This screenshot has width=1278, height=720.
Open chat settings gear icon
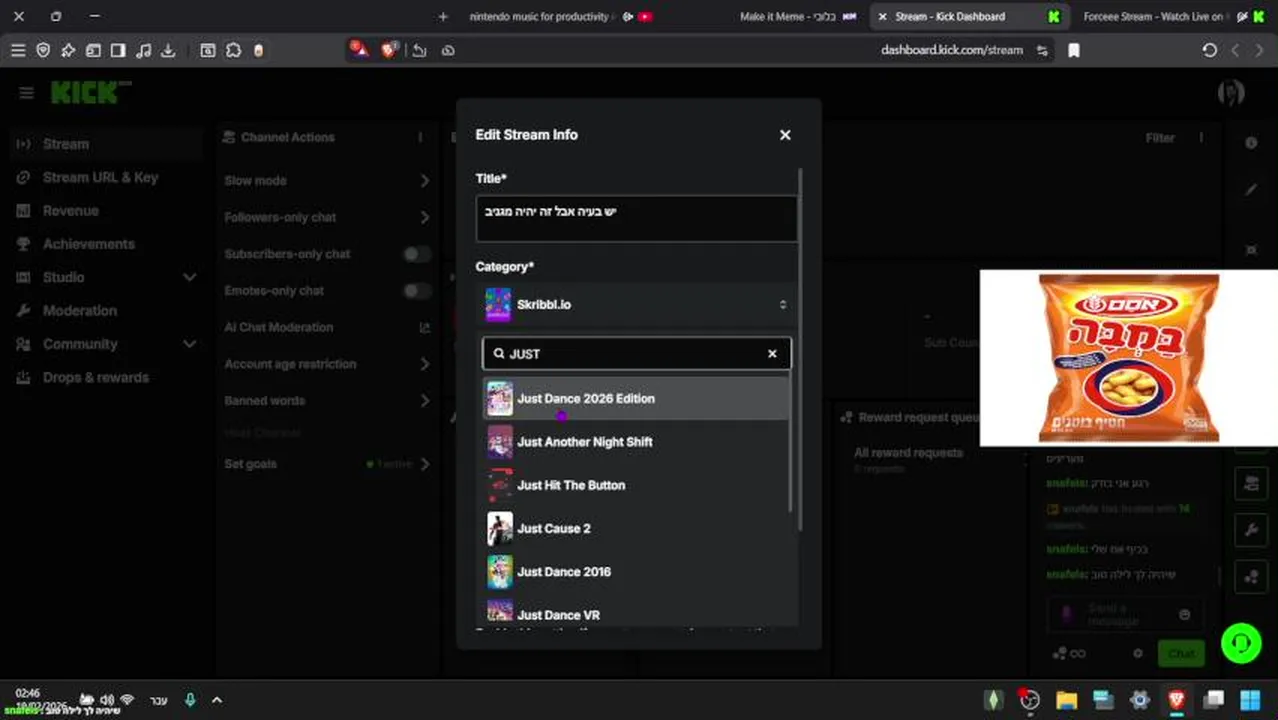click(1137, 654)
